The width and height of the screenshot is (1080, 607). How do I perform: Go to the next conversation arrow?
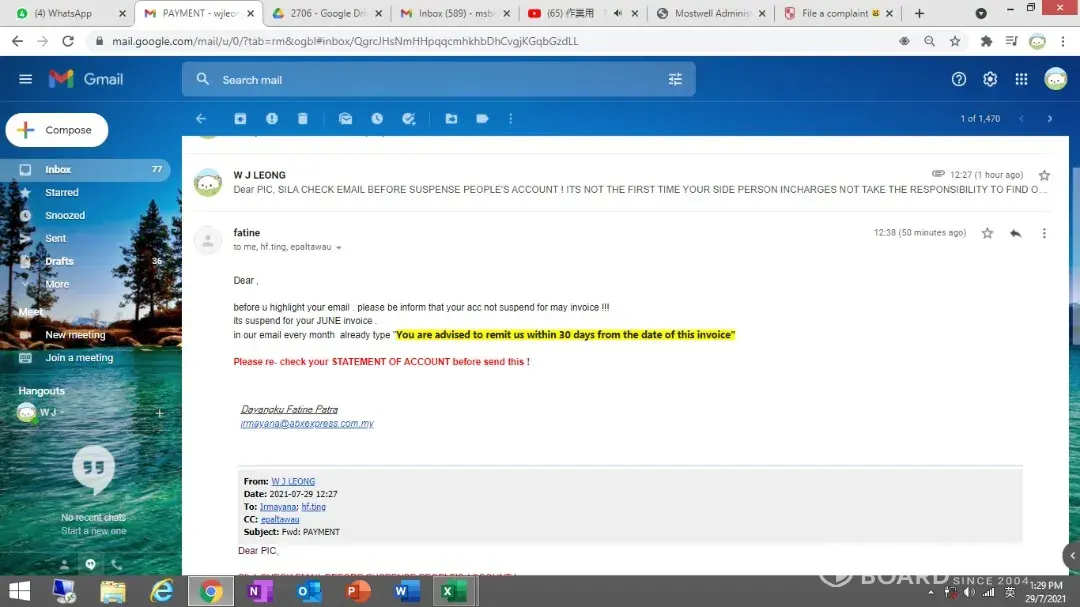click(1050, 119)
